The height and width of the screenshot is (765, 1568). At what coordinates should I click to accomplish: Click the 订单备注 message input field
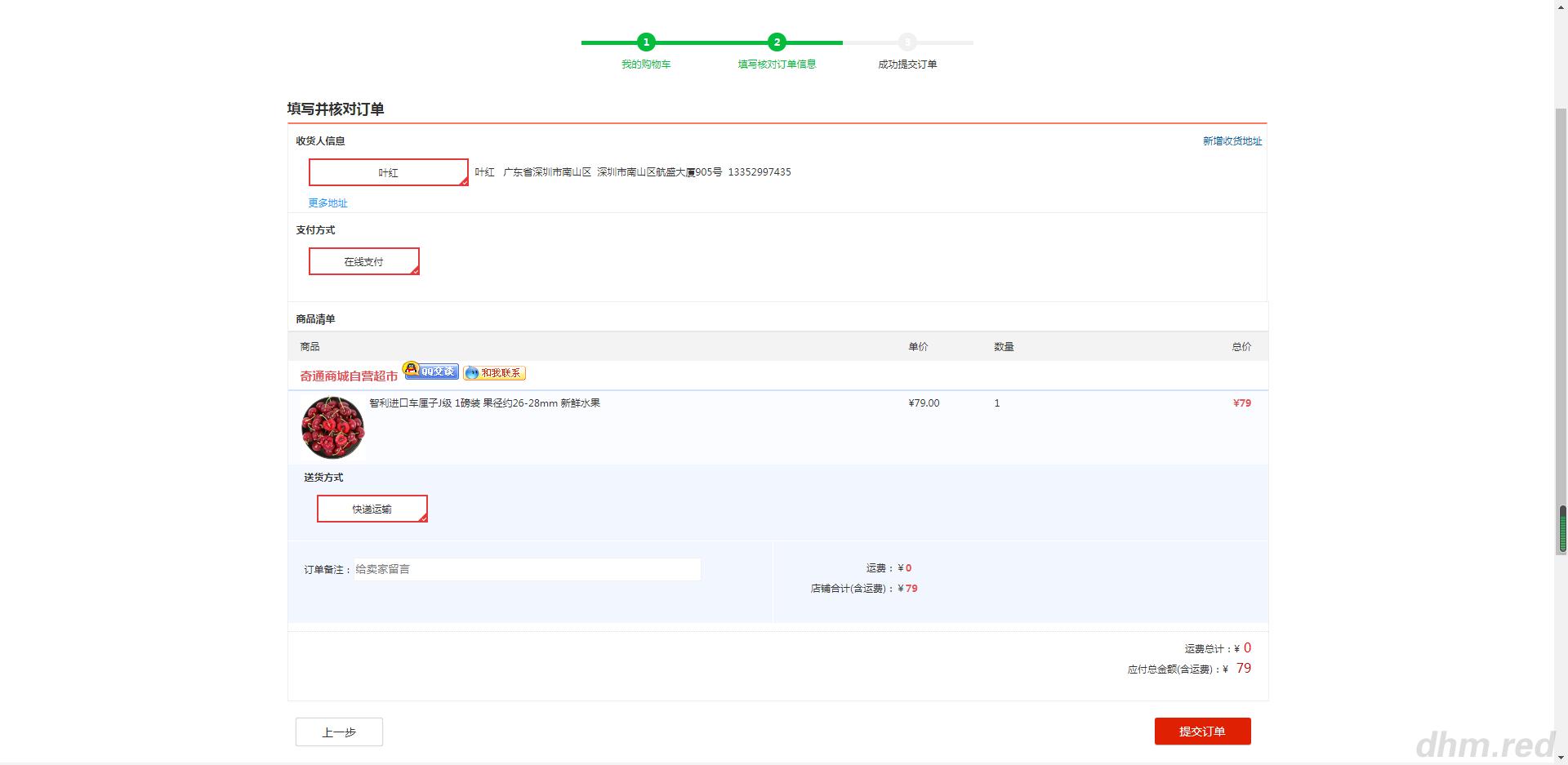point(527,569)
